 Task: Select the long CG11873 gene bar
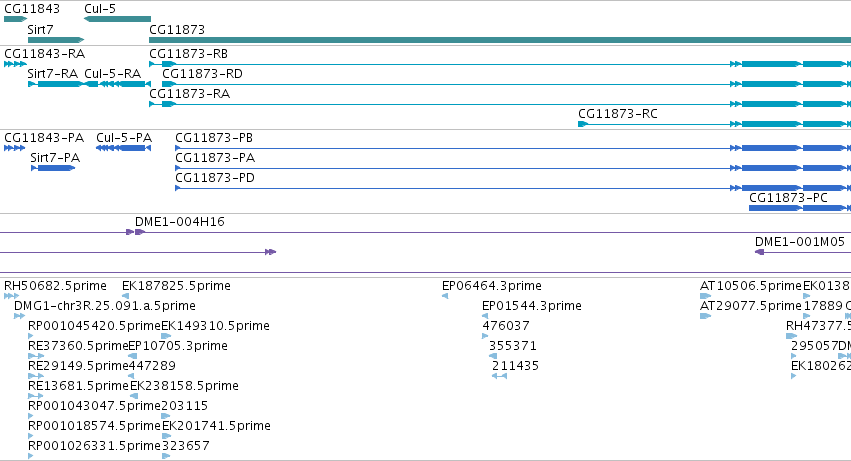(500, 40)
